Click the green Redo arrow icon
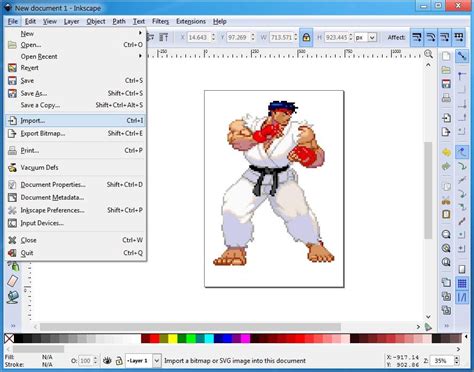 pos(446,166)
